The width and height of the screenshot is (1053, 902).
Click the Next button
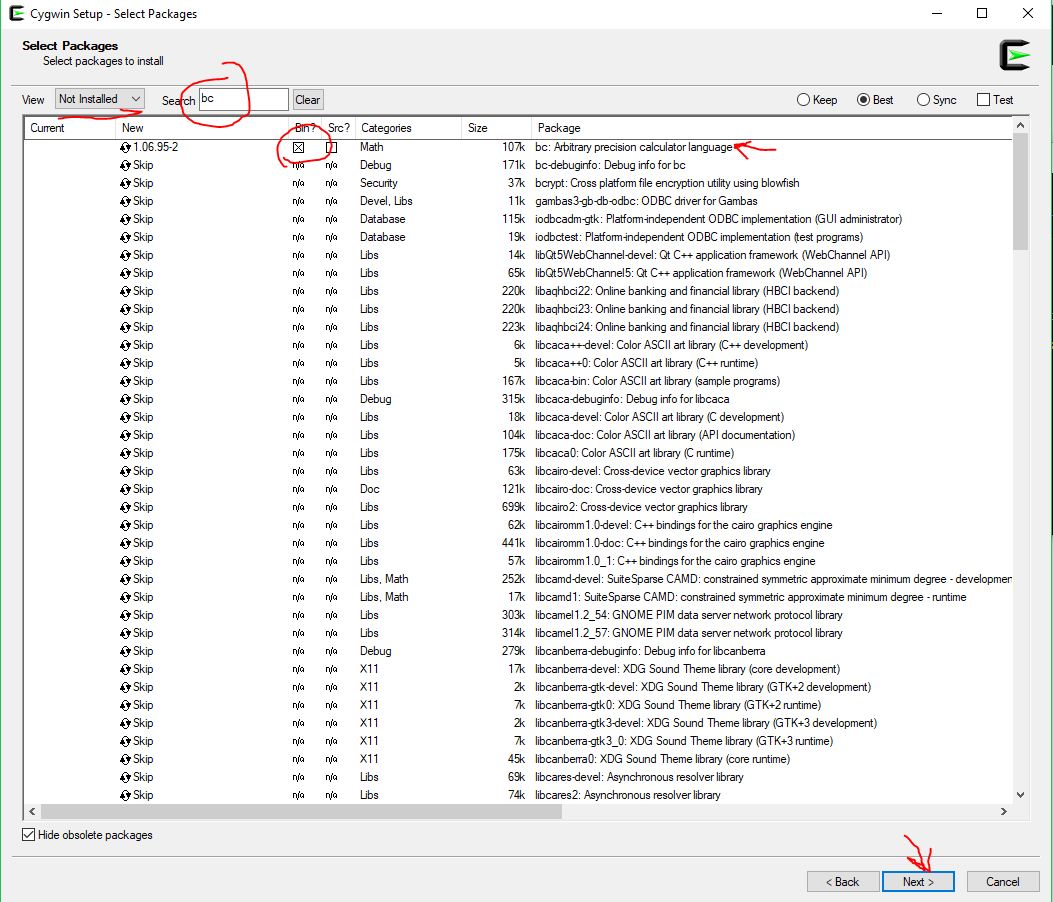[x=918, y=882]
